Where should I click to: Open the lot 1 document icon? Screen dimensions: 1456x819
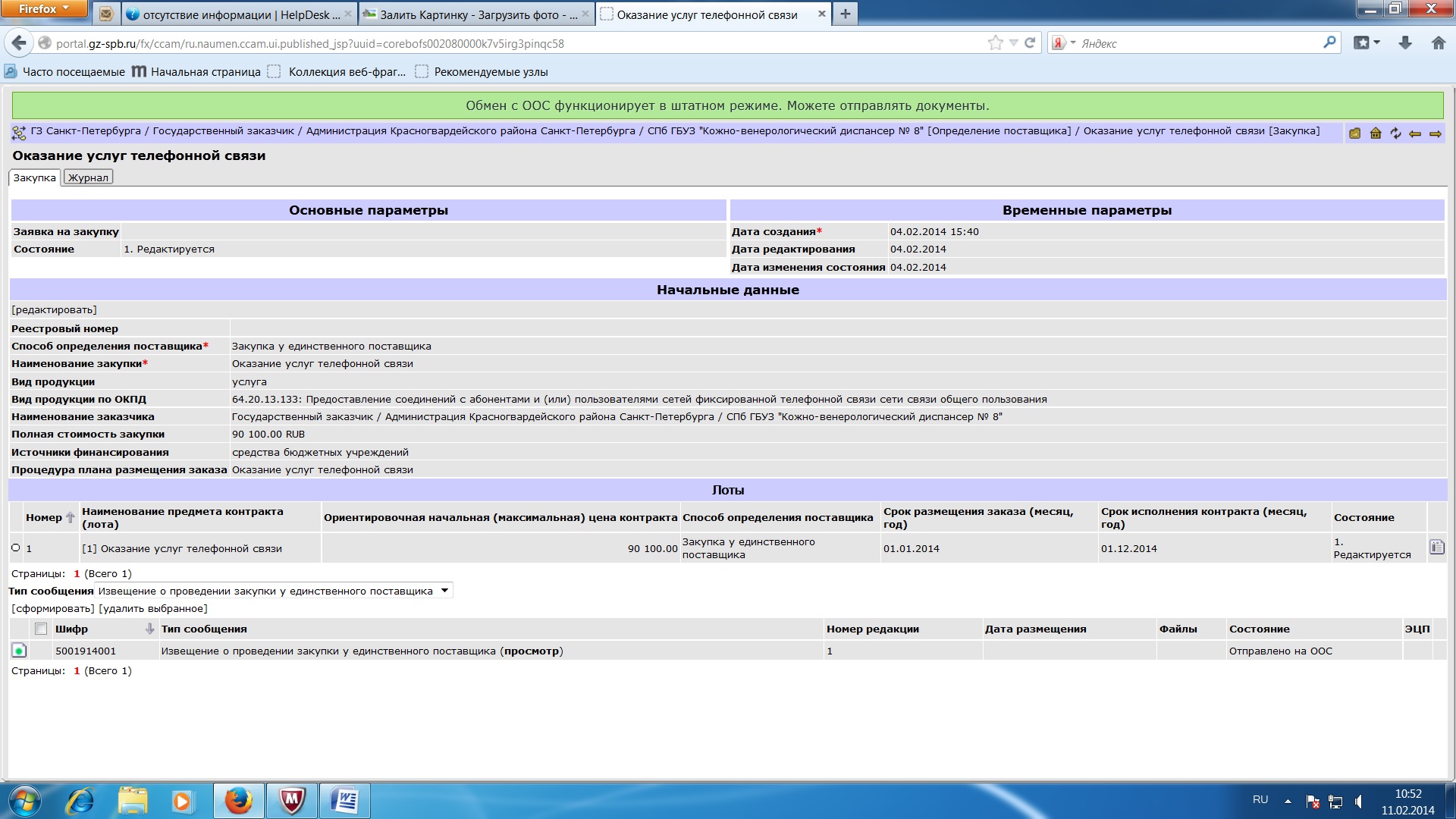[1436, 547]
